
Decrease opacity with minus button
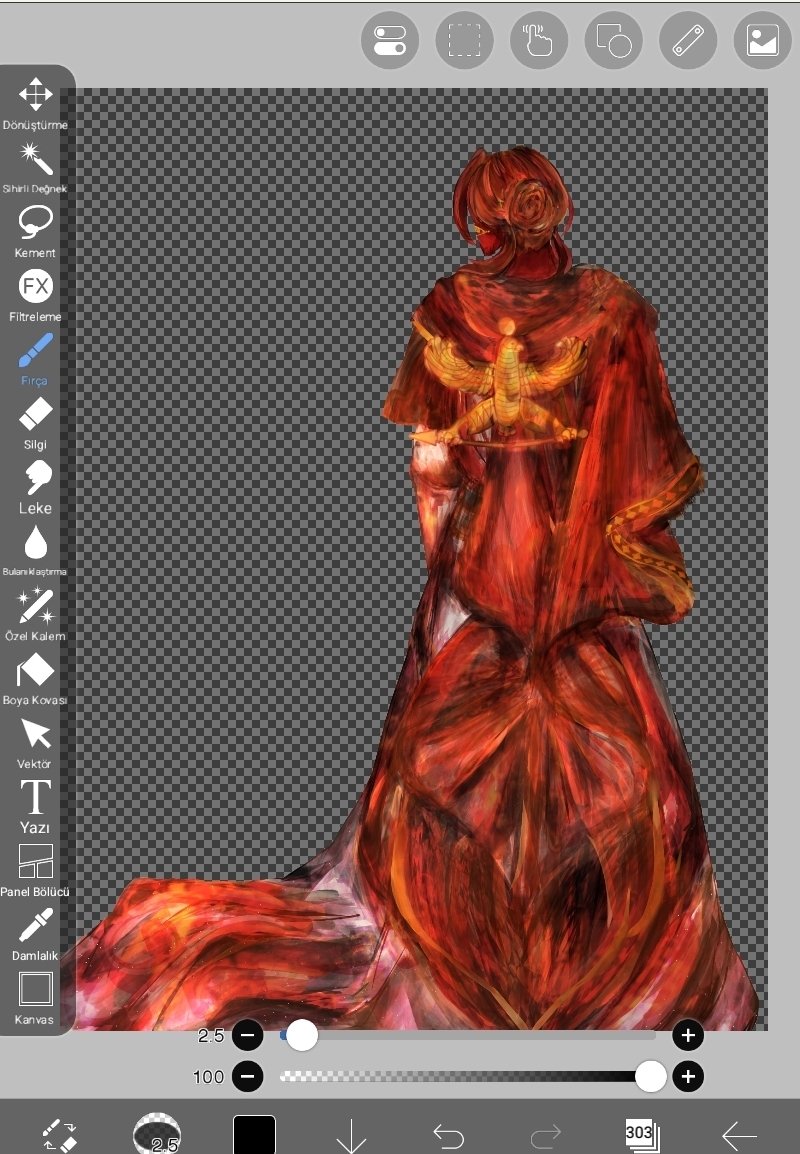(x=248, y=1077)
